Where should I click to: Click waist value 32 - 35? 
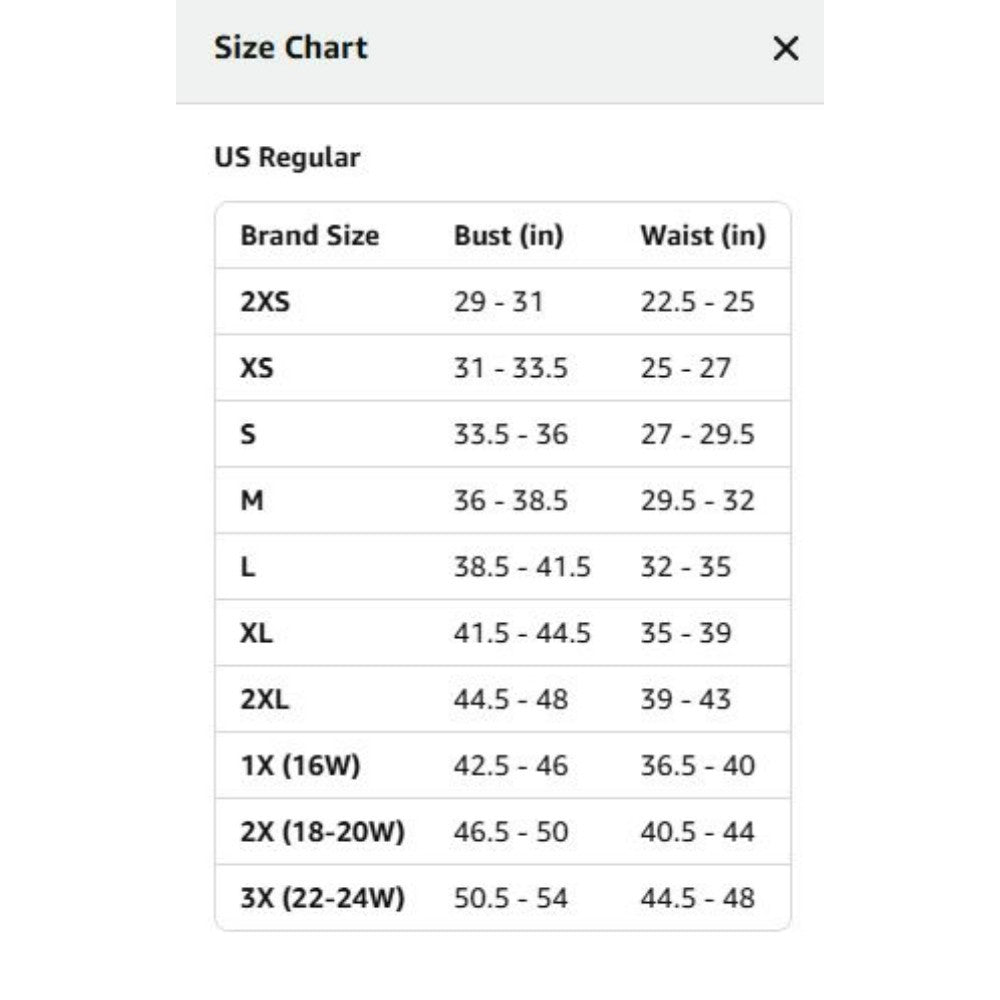(x=686, y=567)
